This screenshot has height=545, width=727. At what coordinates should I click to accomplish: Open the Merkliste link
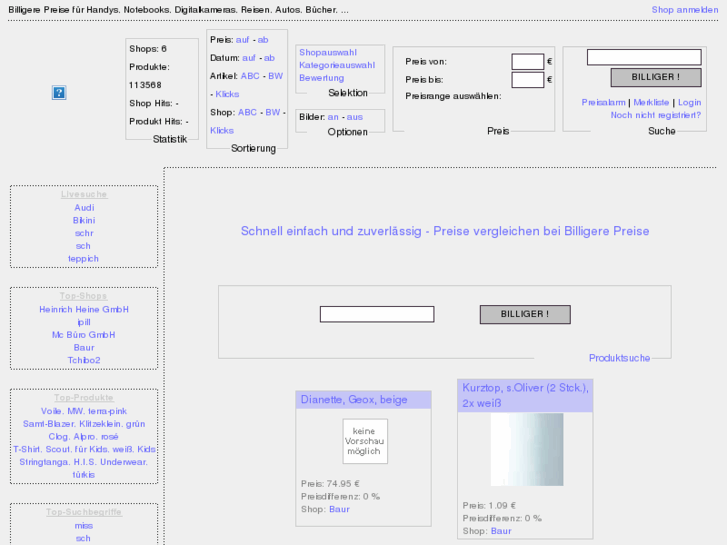tap(651, 103)
